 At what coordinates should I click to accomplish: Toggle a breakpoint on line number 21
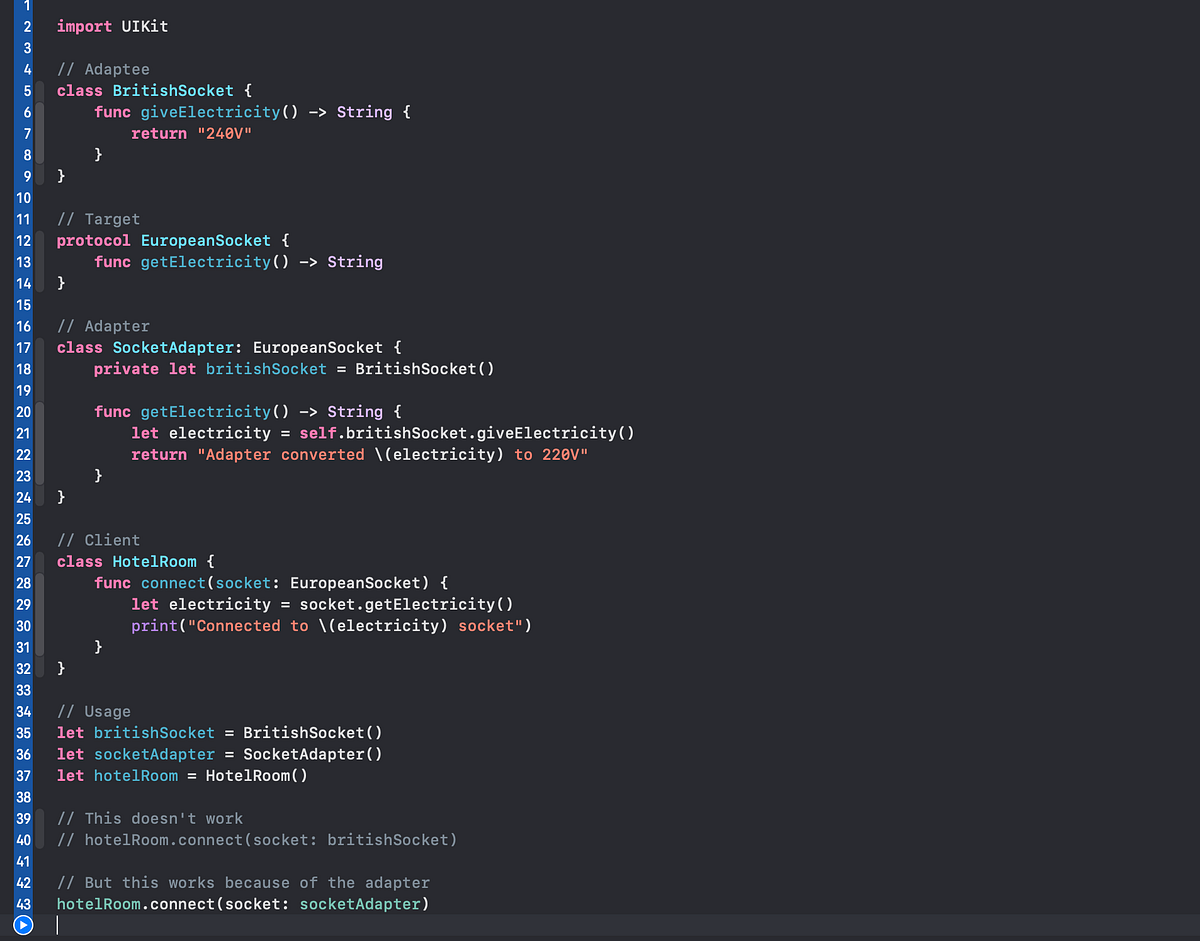[23, 432]
